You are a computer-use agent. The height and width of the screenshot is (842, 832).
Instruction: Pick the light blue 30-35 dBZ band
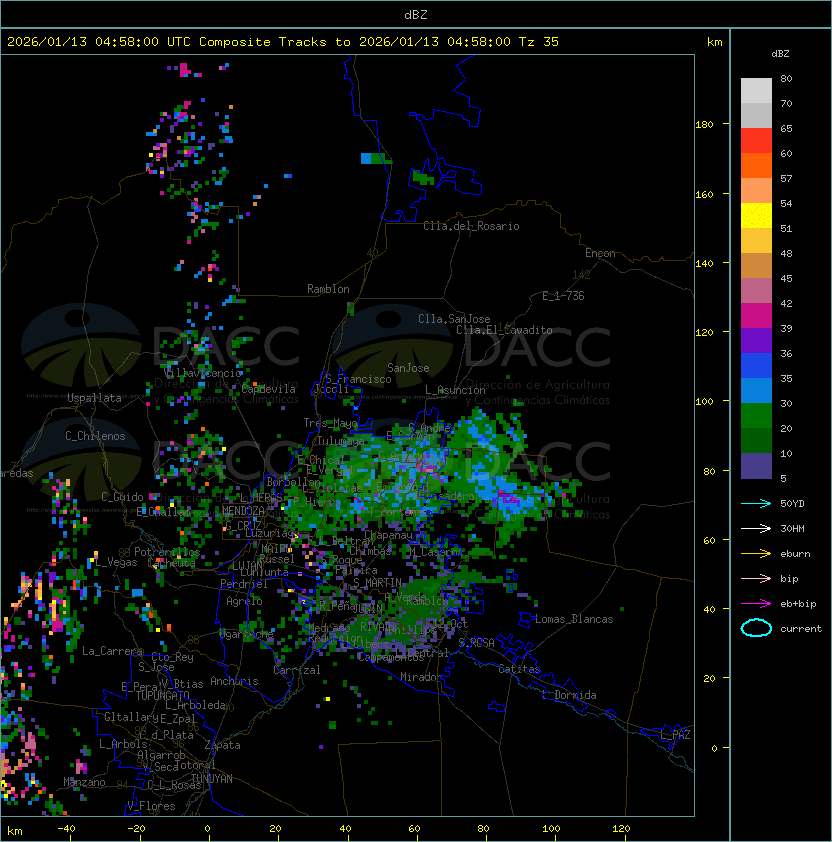click(x=756, y=391)
